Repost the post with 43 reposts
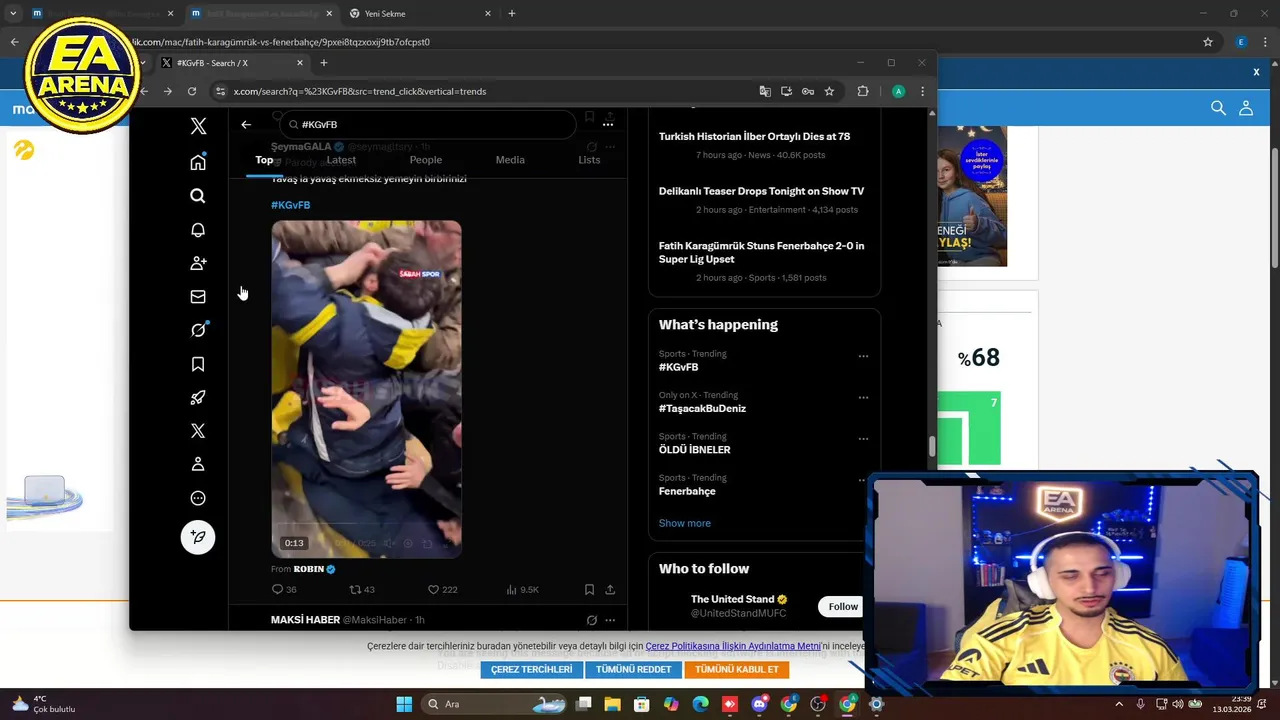The image size is (1280, 720). pos(362,590)
